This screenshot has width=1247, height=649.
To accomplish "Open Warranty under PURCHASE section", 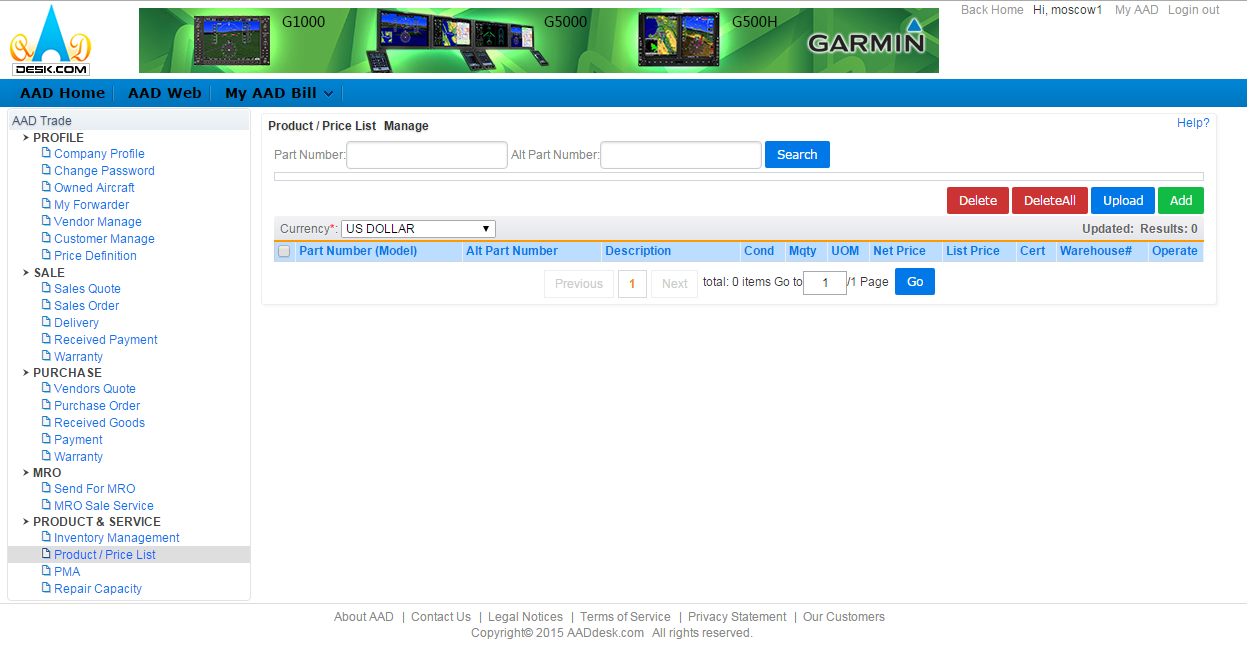I will click(78, 457).
